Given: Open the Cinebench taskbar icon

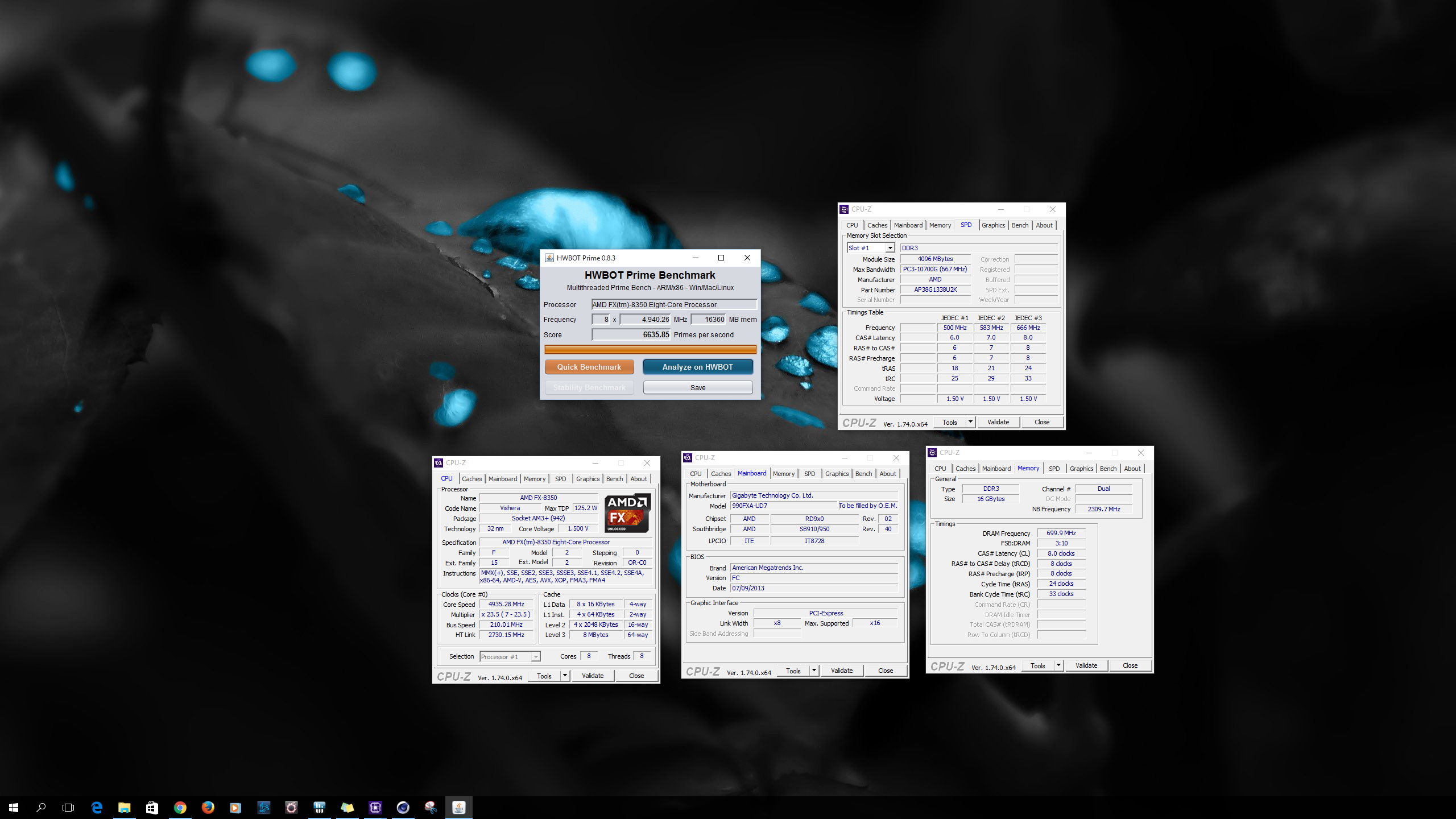Looking at the screenshot, I should tap(403, 807).
